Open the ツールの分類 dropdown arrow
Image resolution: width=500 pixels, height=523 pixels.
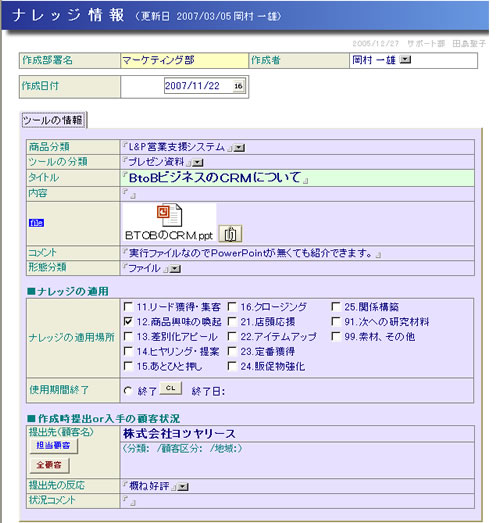click(x=198, y=163)
